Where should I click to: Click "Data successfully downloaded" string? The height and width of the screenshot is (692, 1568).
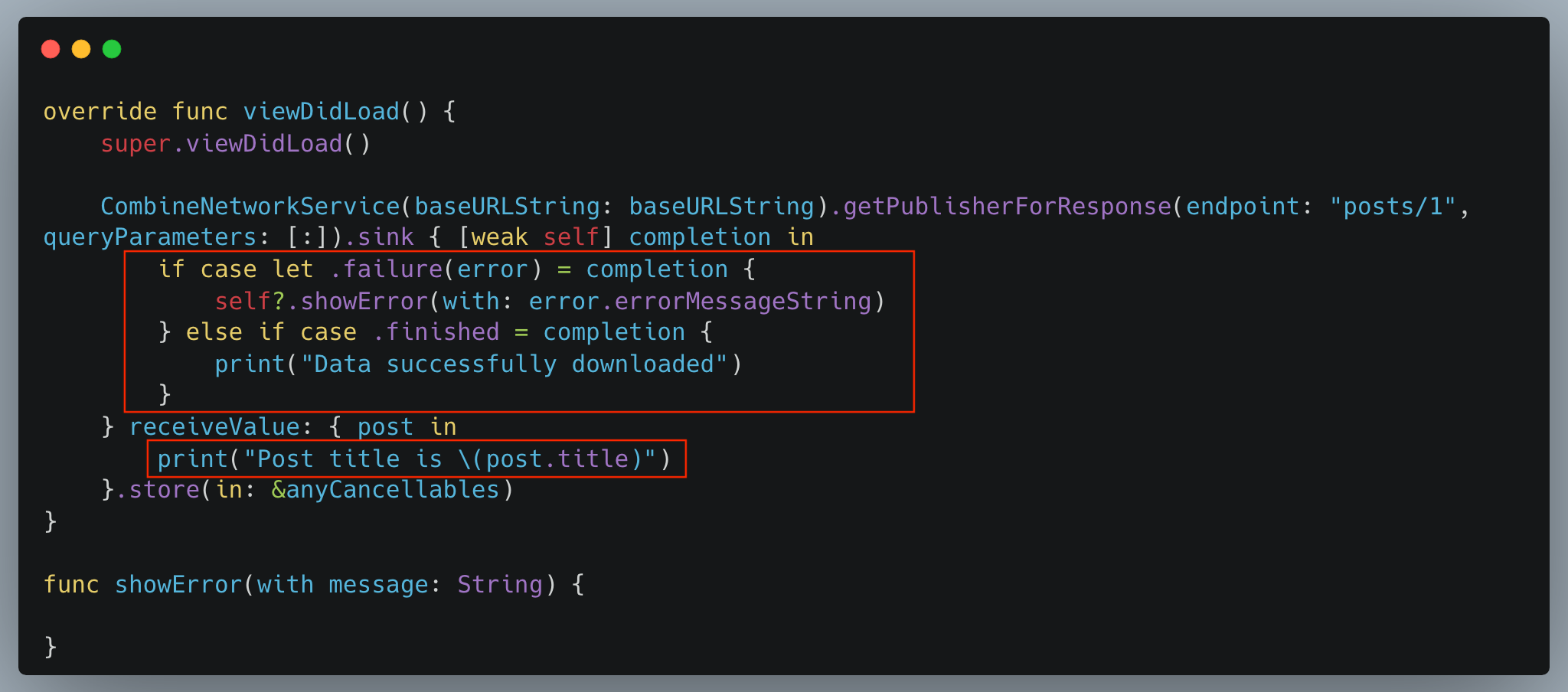513,364
